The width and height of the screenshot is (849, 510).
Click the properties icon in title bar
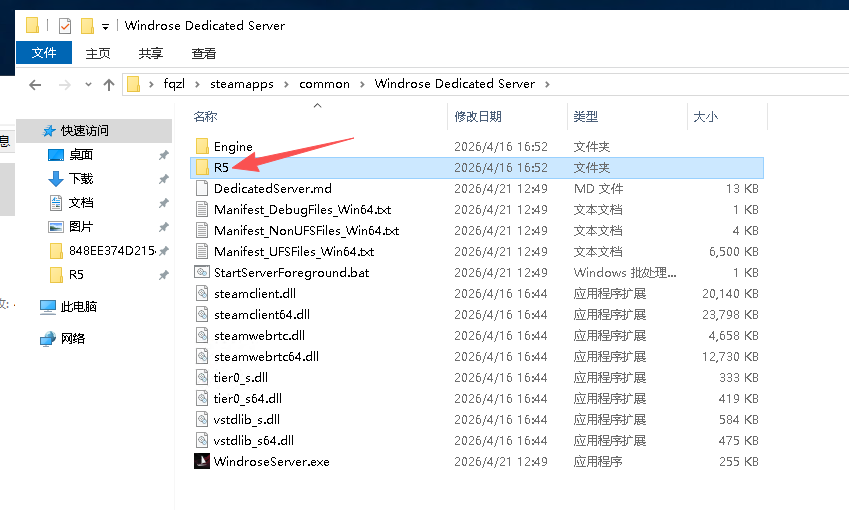coord(65,26)
